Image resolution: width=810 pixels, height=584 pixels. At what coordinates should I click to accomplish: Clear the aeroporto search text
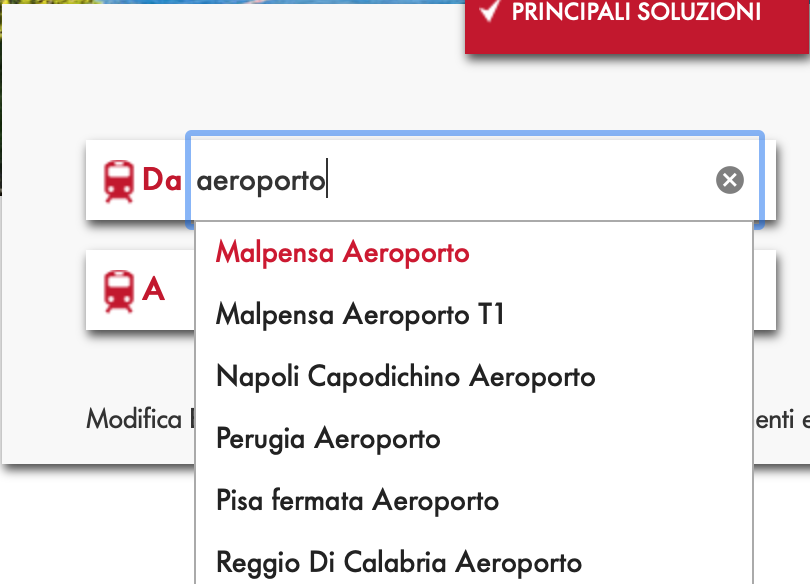click(730, 180)
